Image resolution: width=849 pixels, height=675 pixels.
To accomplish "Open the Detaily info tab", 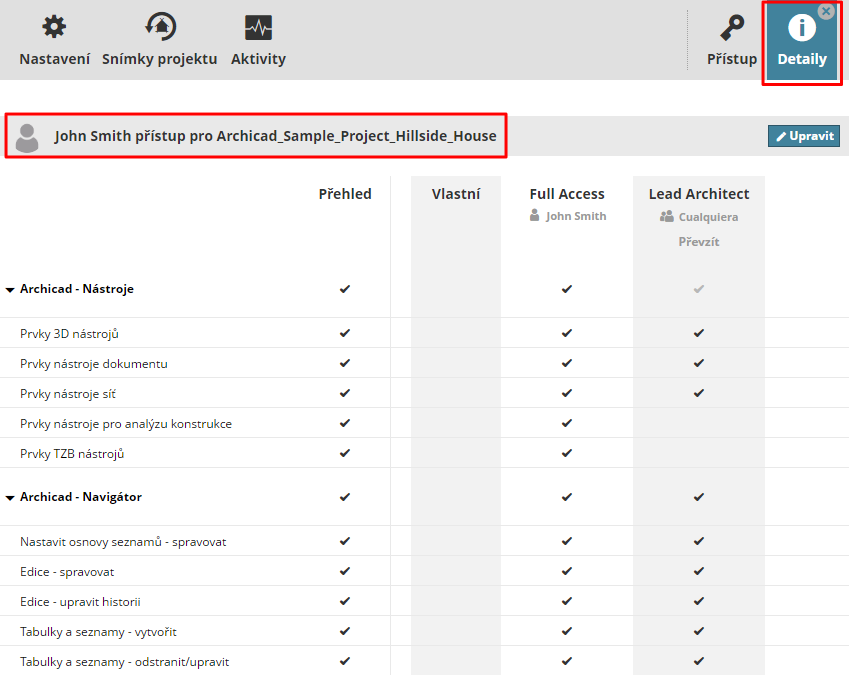I will coord(802,40).
